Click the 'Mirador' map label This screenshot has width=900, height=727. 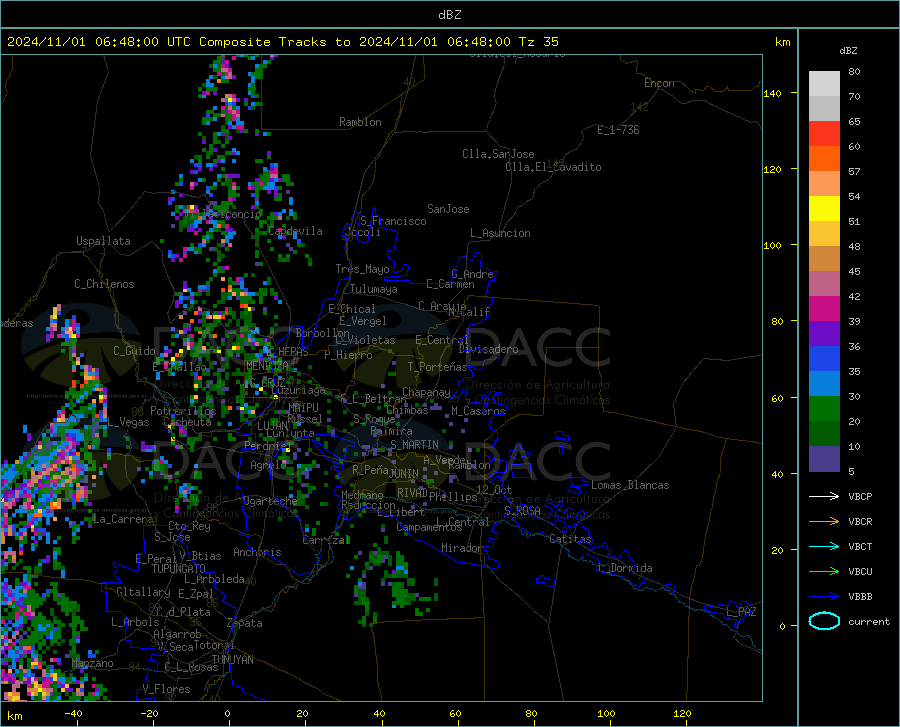(462, 548)
